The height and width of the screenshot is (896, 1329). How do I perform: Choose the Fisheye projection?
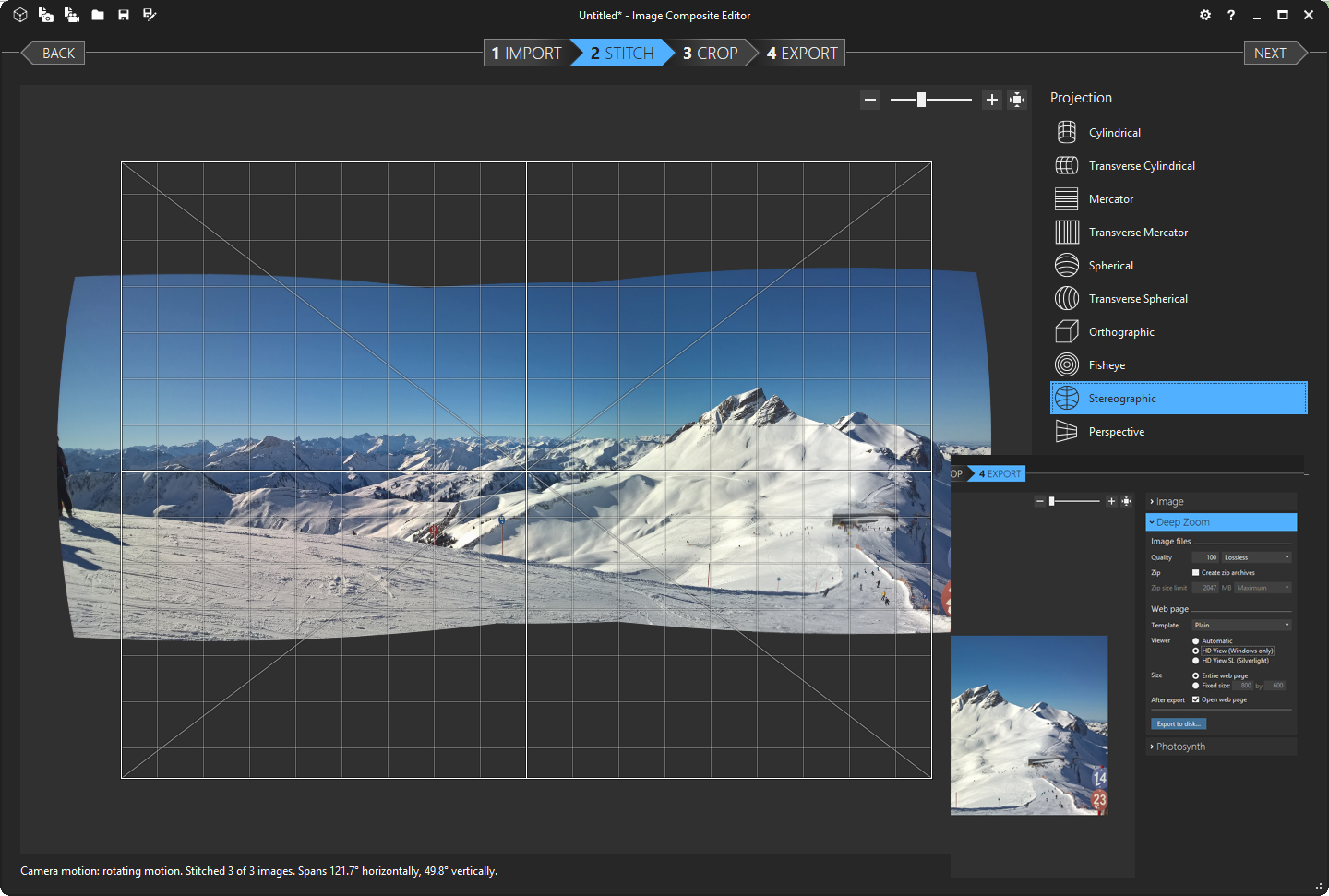[x=1107, y=364]
